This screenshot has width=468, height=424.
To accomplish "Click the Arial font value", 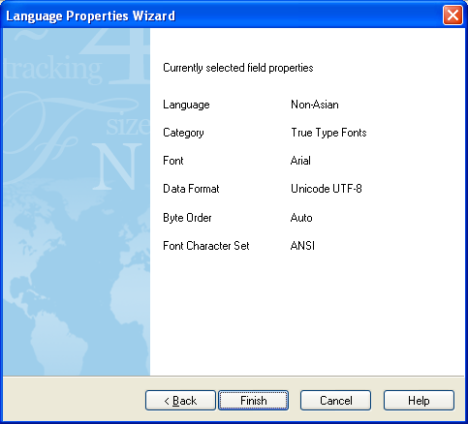I will 301,161.
